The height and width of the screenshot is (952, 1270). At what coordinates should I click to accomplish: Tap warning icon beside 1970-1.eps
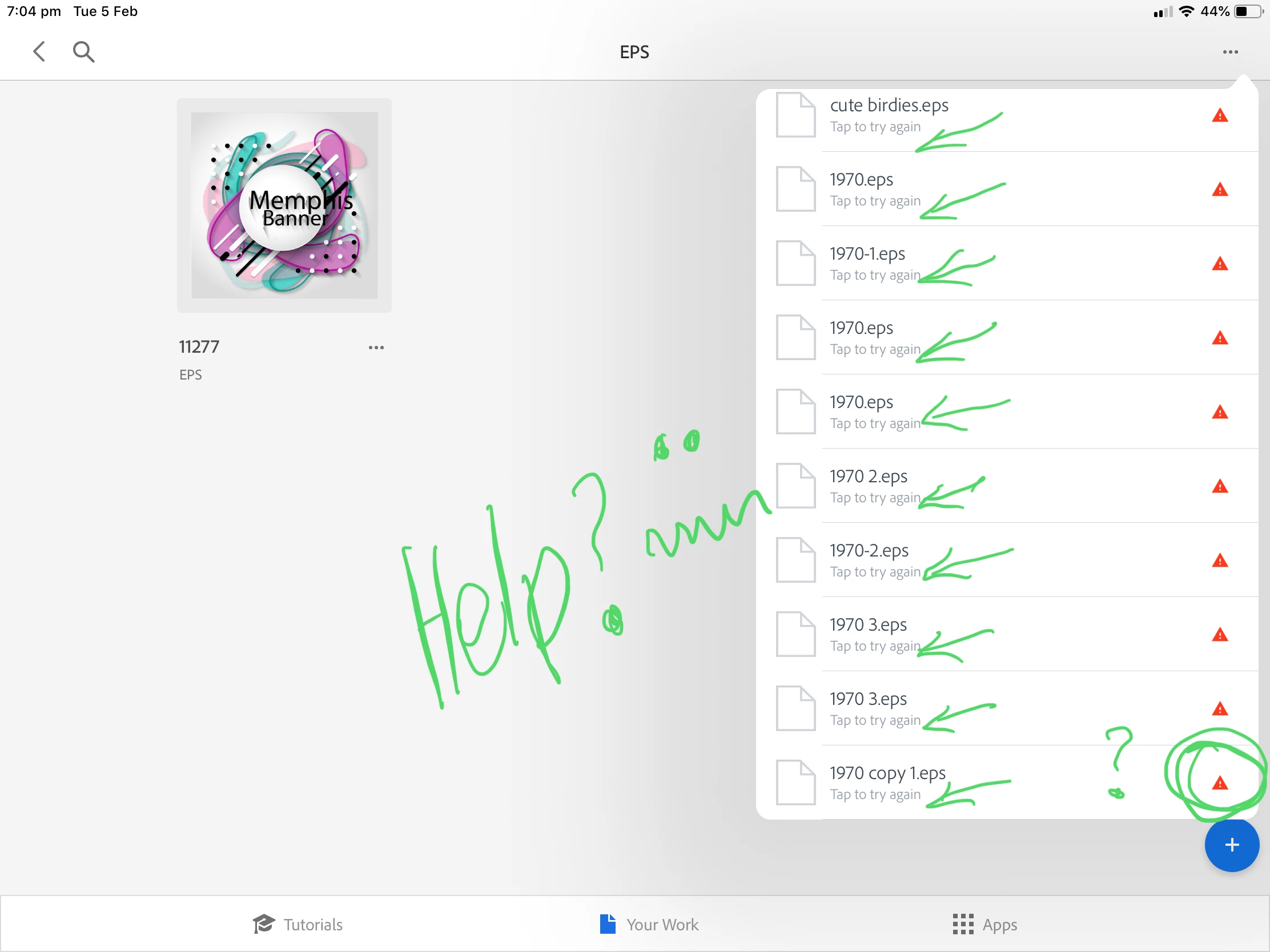point(1219,264)
